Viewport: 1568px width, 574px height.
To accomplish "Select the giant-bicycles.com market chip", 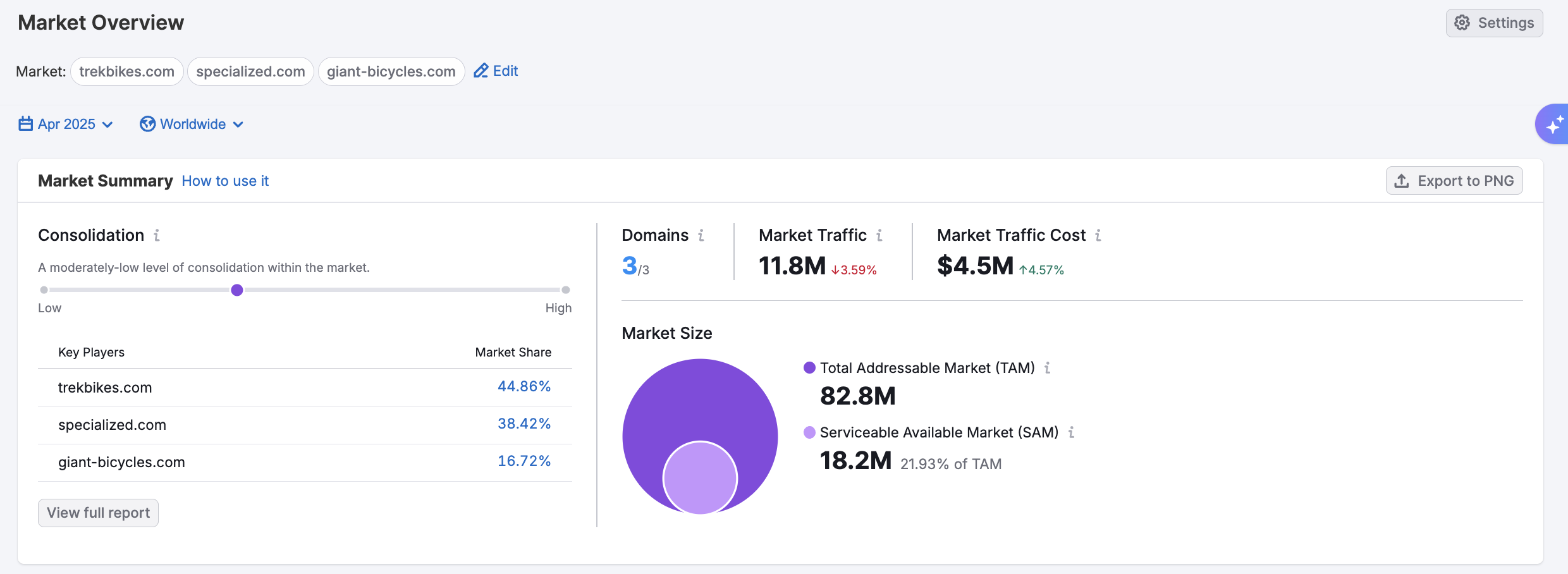I will 391,71.
